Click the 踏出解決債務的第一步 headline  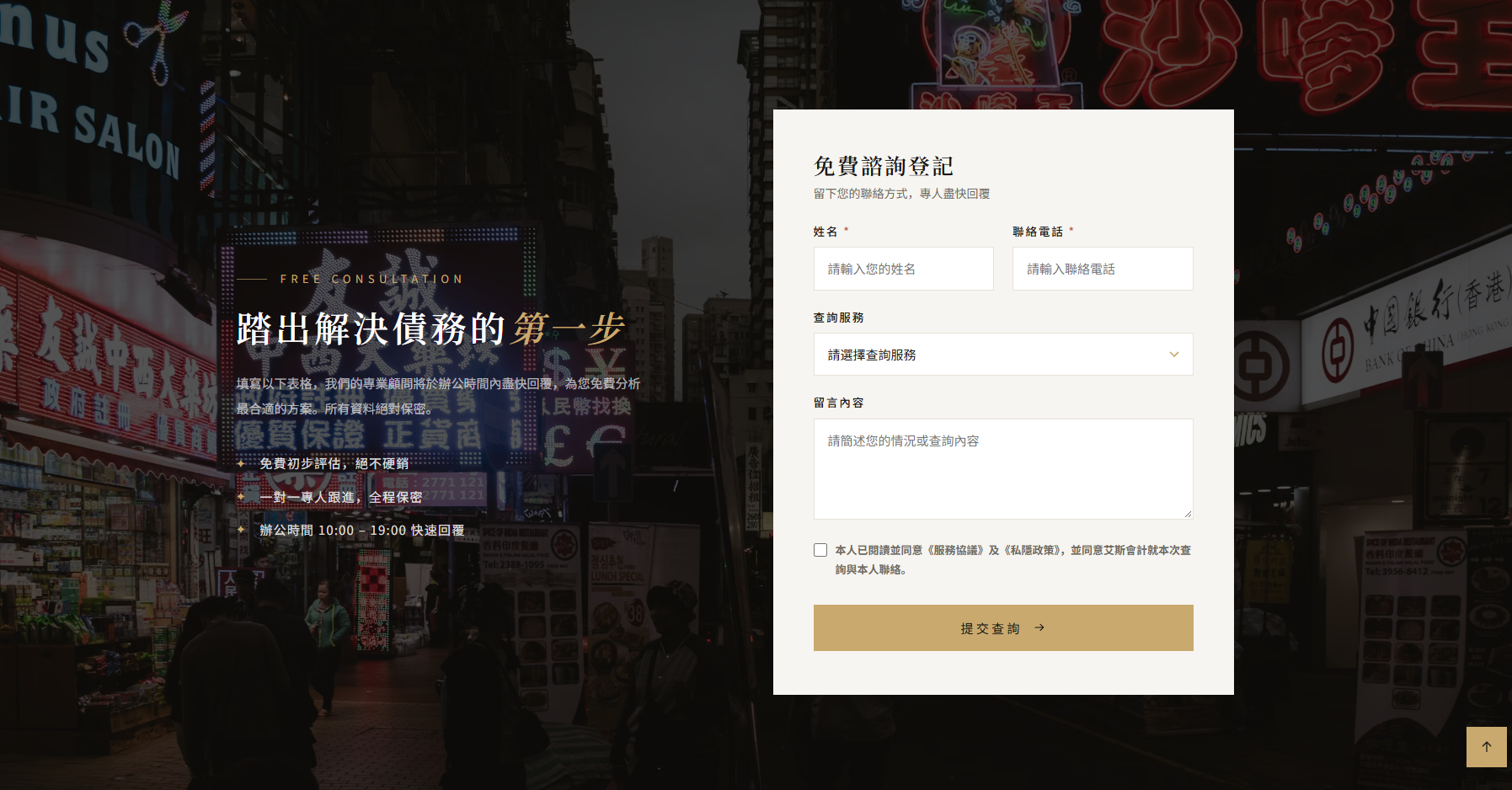(430, 328)
